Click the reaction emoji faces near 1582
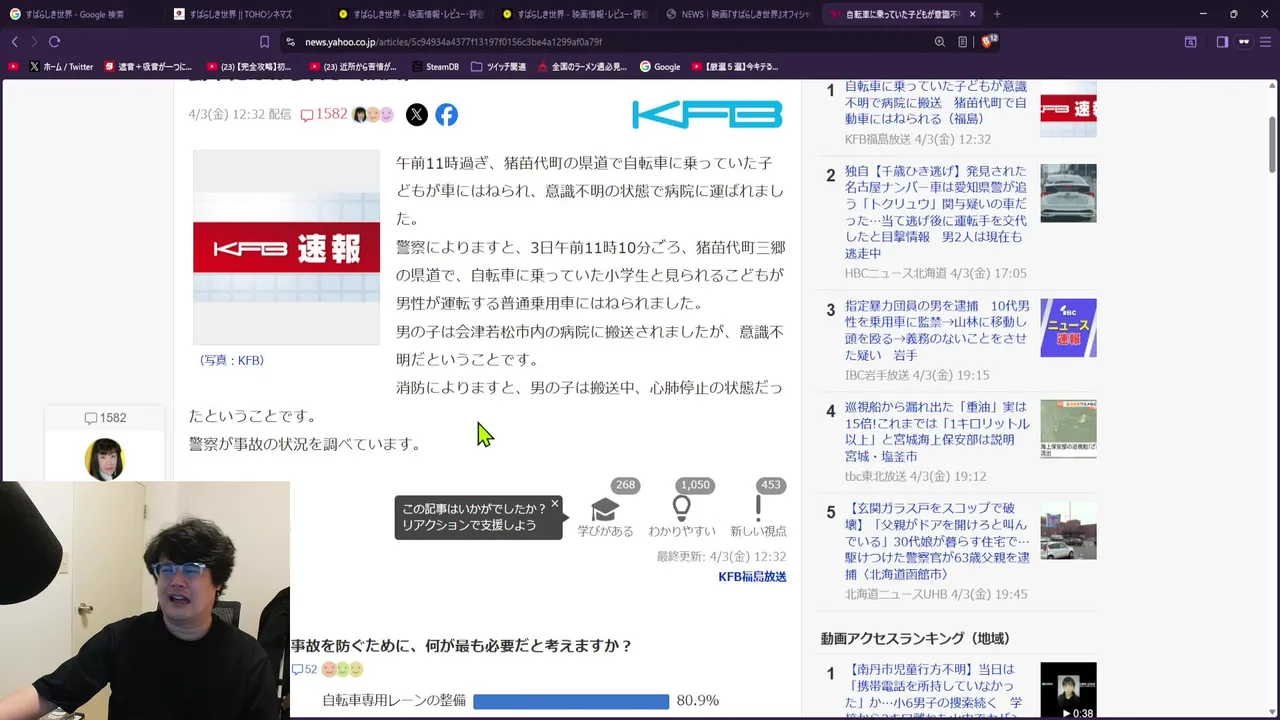This screenshot has height=720, width=1280. coord(373,115)
